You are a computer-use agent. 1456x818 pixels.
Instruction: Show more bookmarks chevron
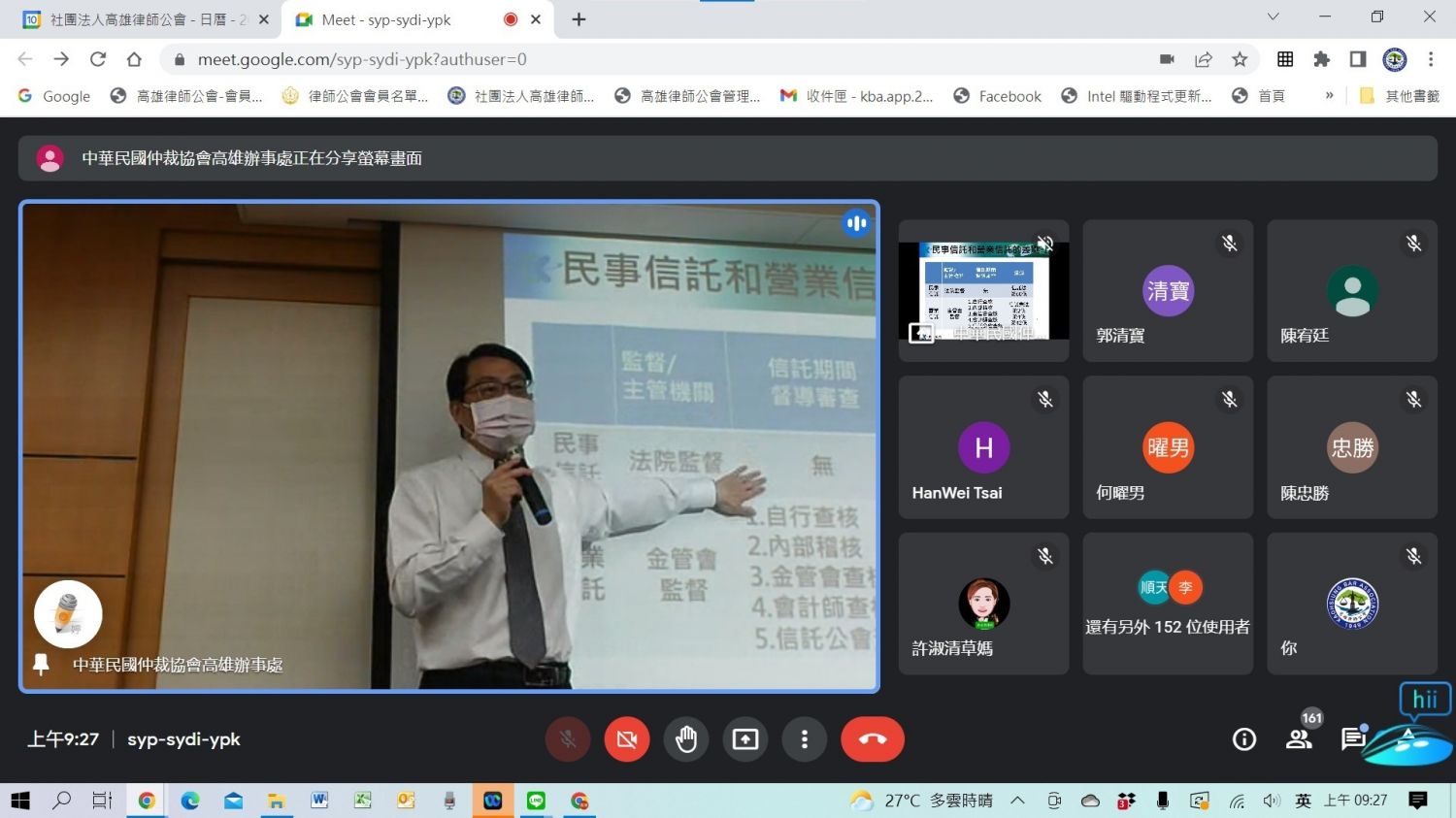click(1329, 96)
